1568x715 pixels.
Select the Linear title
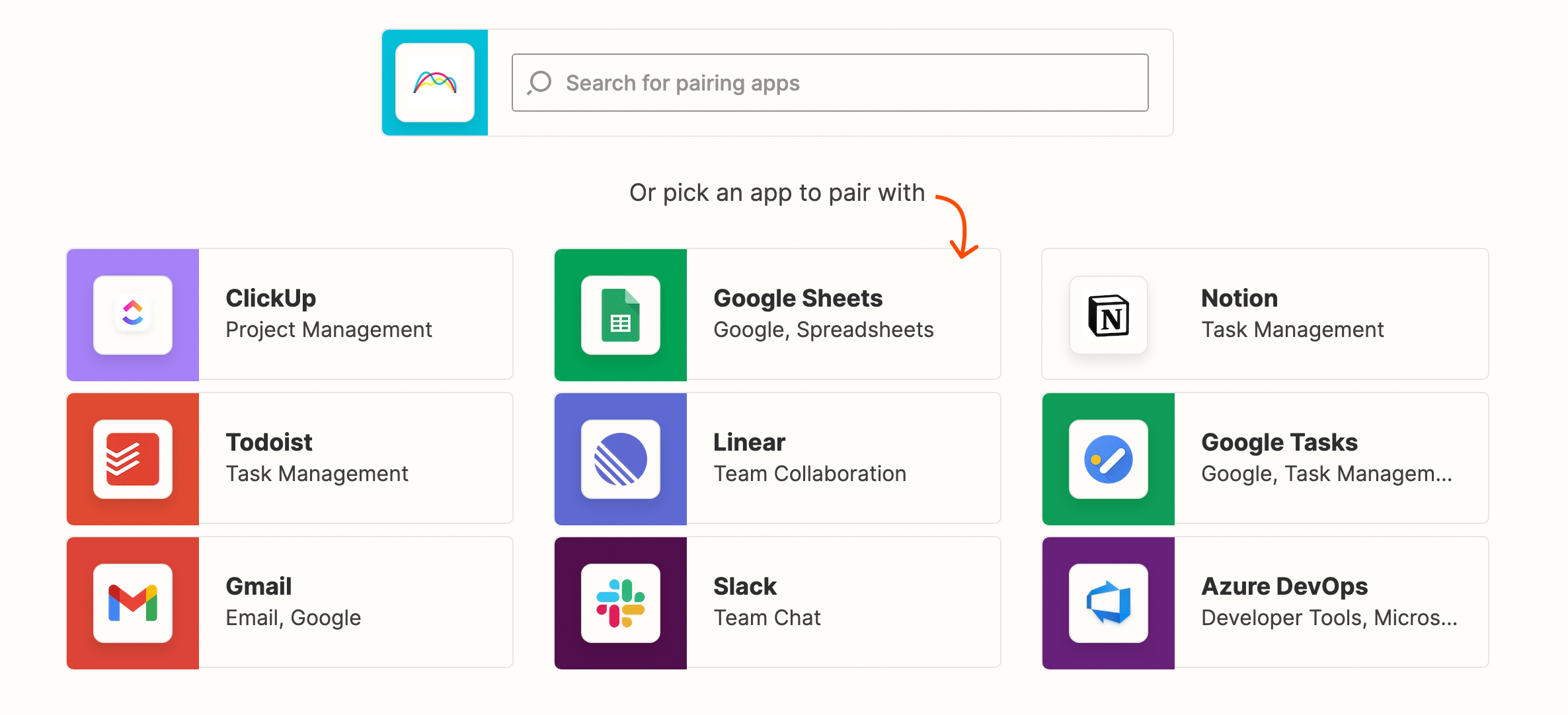click(x=750, y=442)
